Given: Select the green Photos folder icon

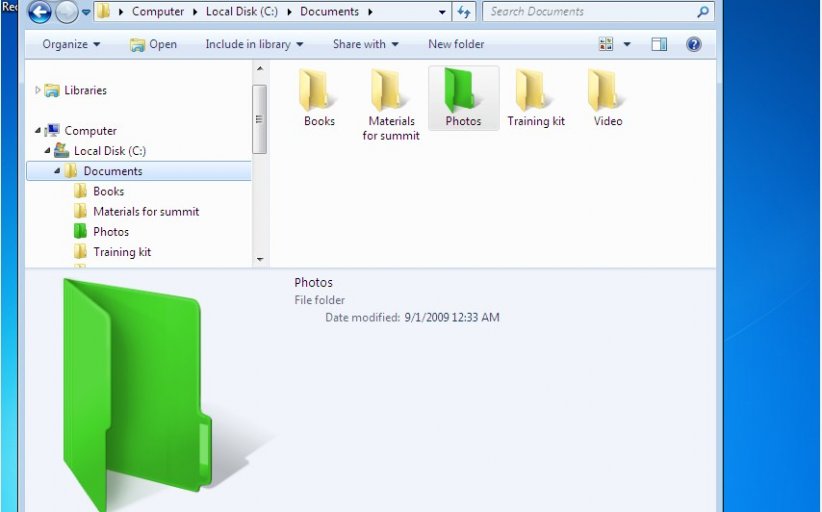Looking at the screenshot, I should click(463, 90).
